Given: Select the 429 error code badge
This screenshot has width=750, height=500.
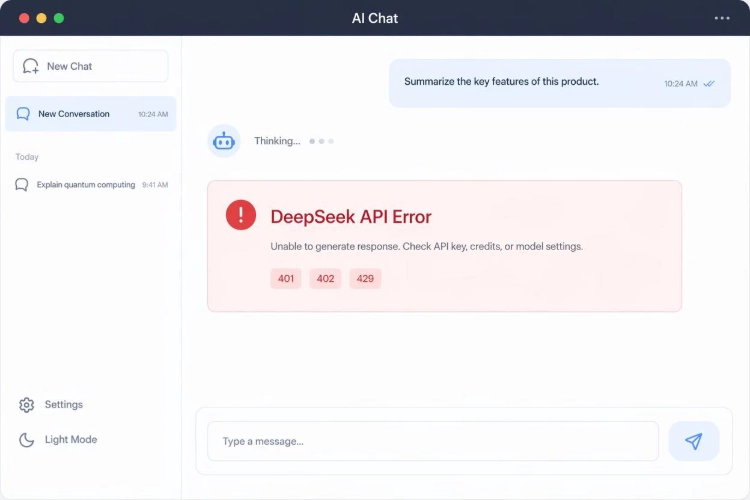Looking at the screenshot, I should point(365,278).
